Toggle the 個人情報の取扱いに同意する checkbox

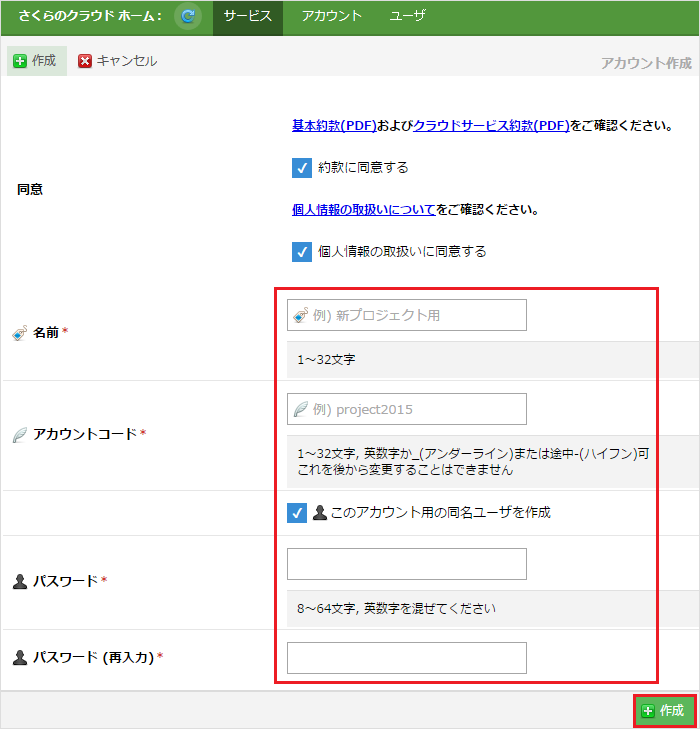coord(302,251)
